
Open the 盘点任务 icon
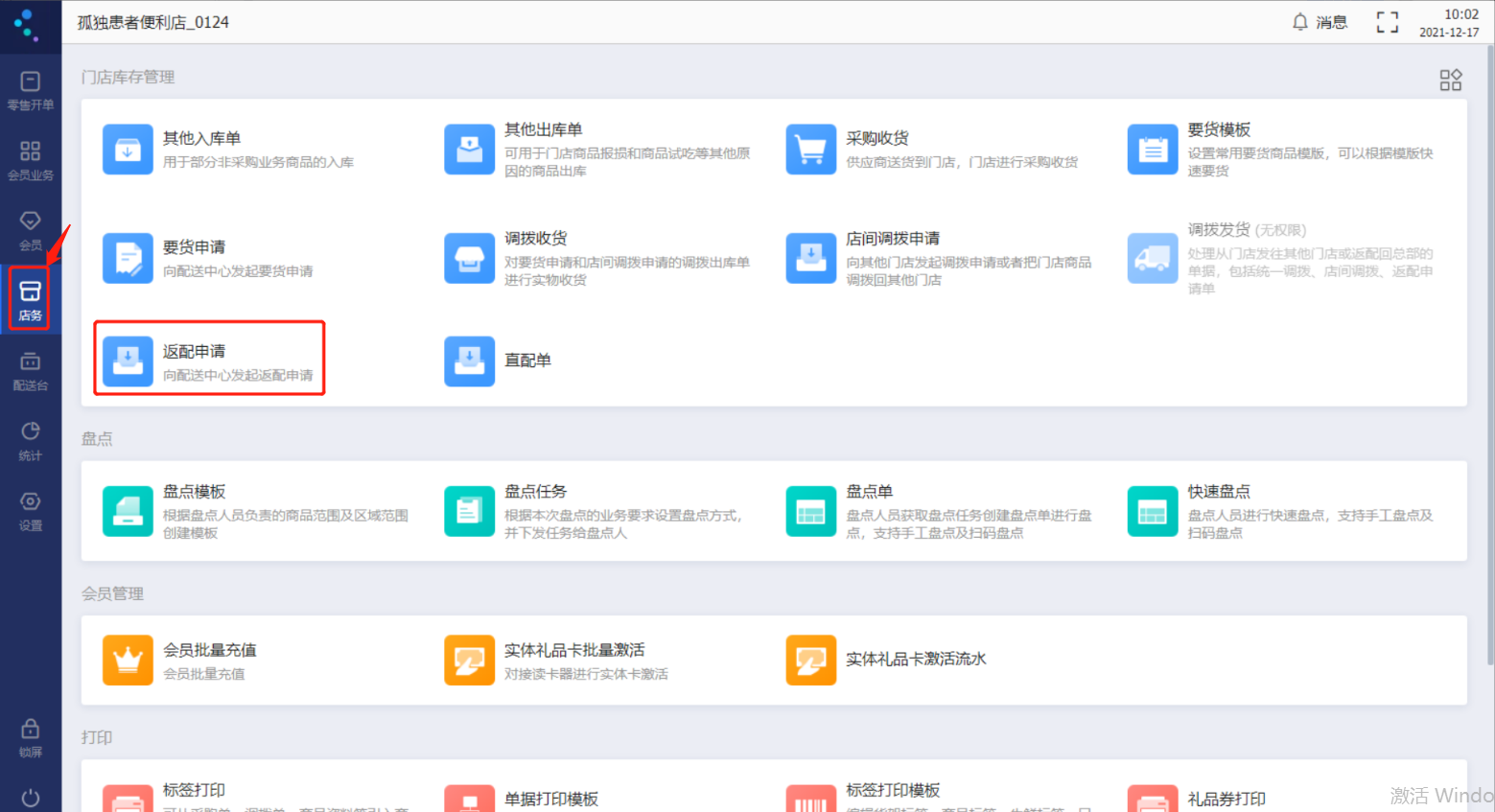click(470, 512)
